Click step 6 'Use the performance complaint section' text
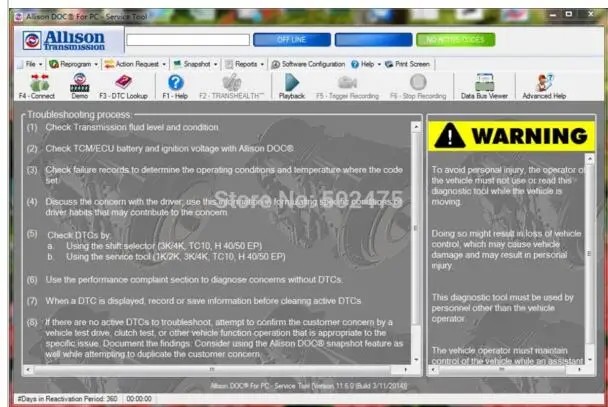The image size is (608, 407). 194,280
